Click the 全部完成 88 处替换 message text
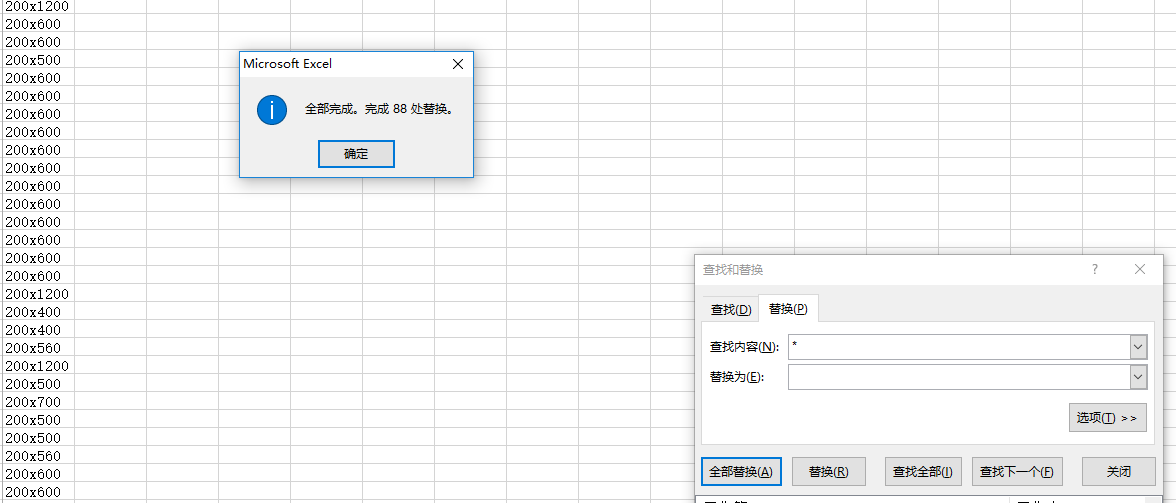The image size is (1176, 503). pyautogui.click(x=380, y=109)
